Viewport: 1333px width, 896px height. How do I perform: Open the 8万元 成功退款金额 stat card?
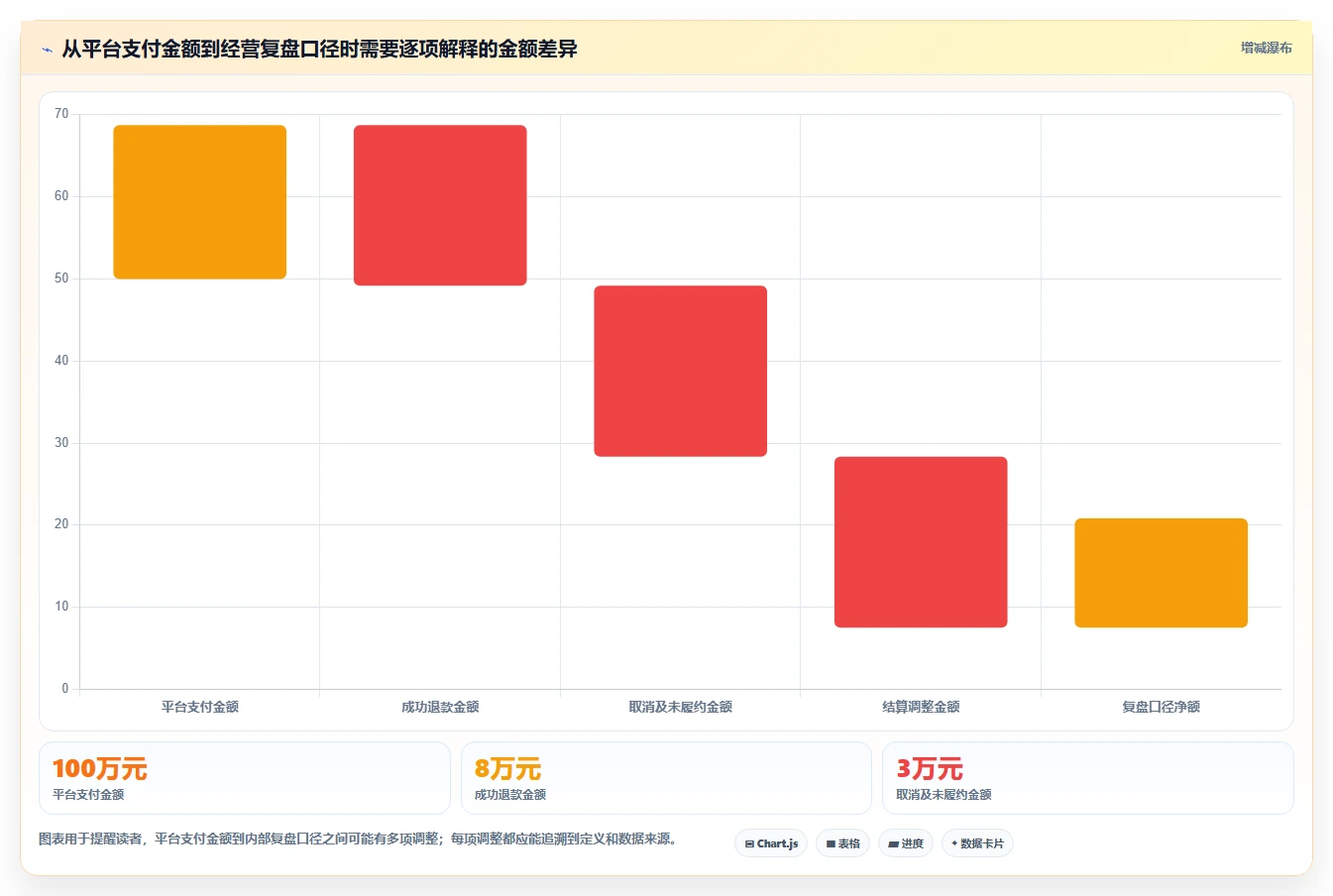coord(666,778)
